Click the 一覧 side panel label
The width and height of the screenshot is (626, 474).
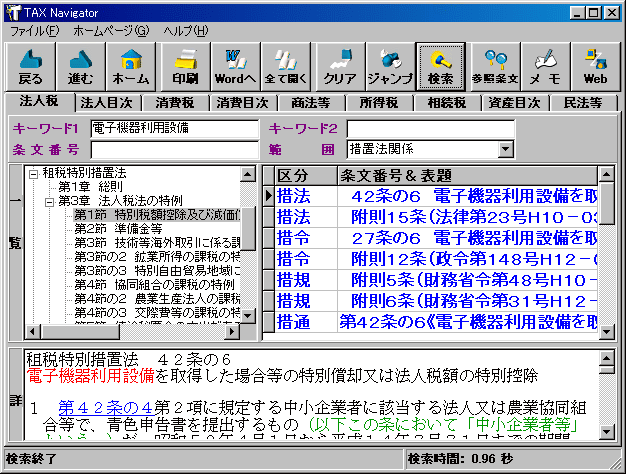[15, 252]
